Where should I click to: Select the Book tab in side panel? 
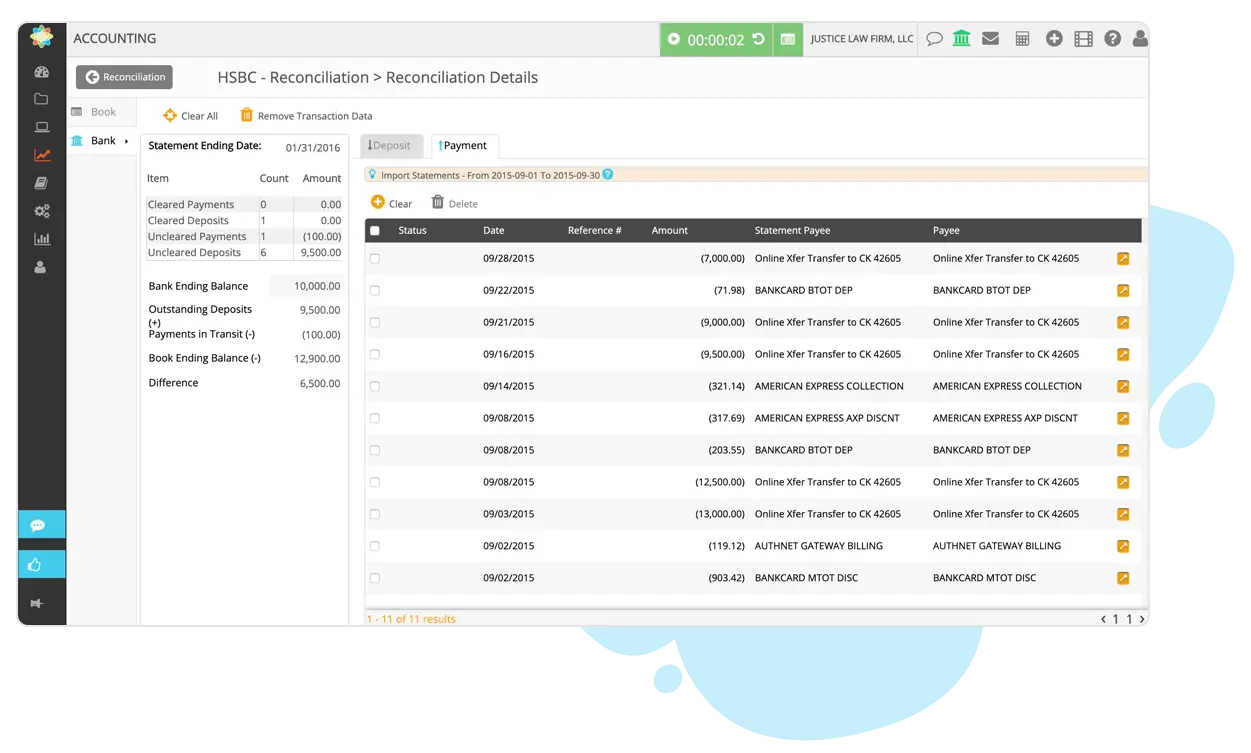click(x=102, y=112)
